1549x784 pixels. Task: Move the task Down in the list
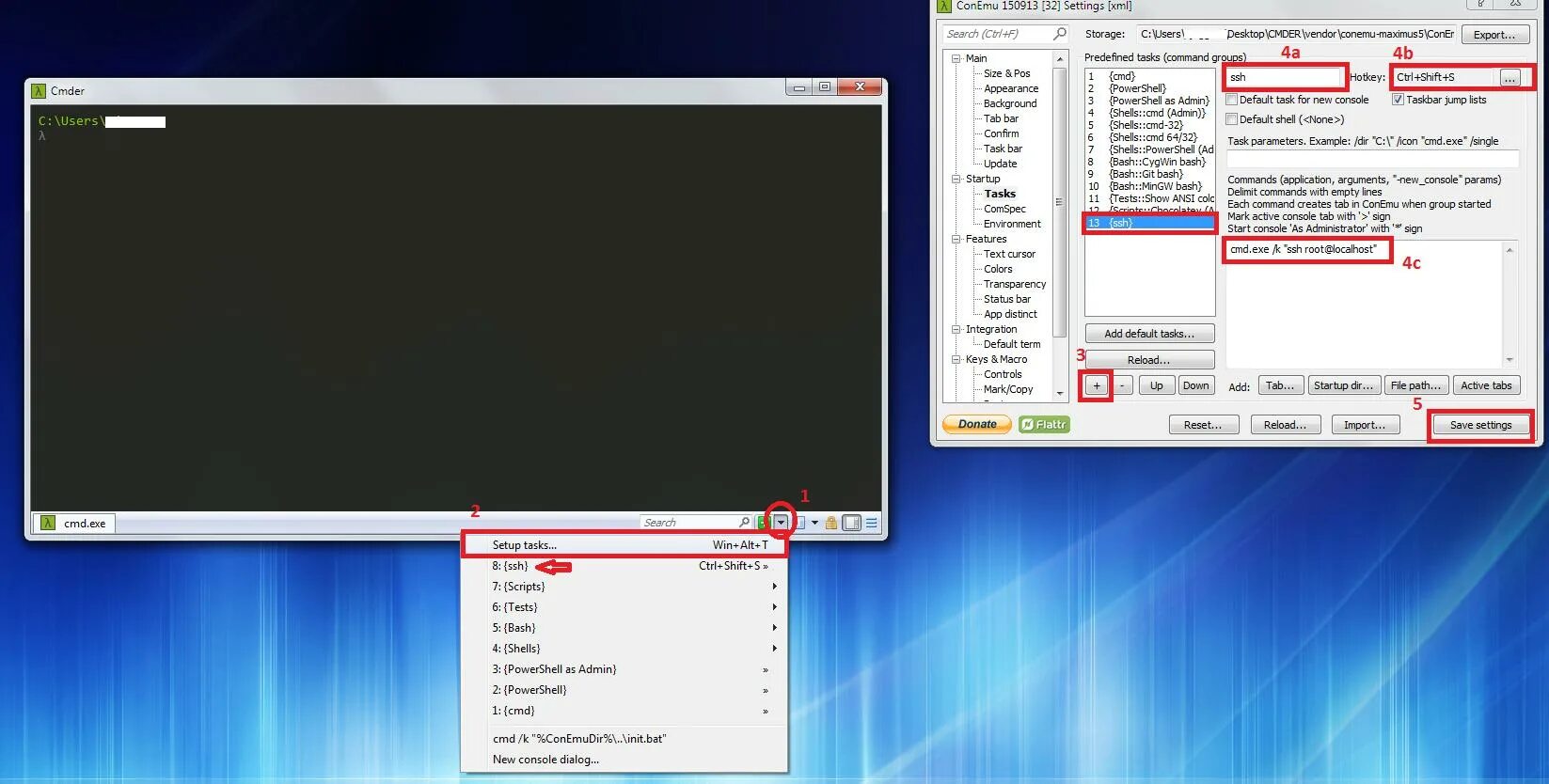1195,385
